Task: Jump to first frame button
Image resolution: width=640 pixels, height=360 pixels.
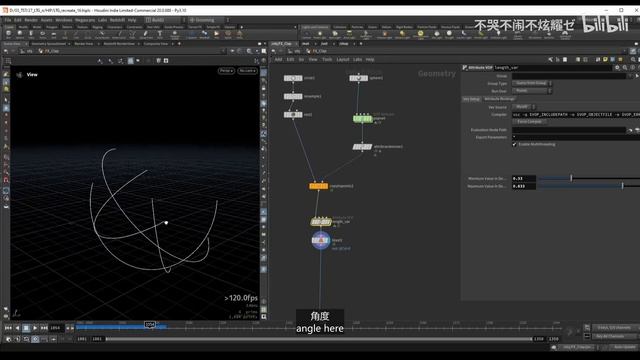Action: 8,328
